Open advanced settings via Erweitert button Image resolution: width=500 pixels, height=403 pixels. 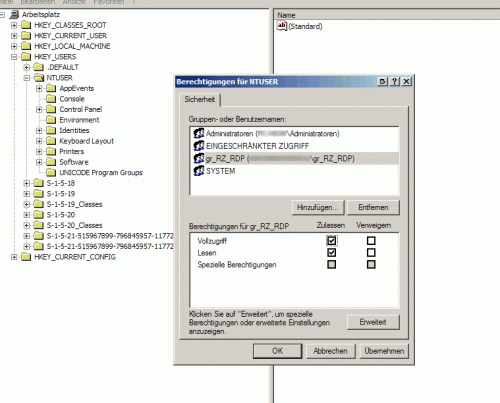(373, 322)
